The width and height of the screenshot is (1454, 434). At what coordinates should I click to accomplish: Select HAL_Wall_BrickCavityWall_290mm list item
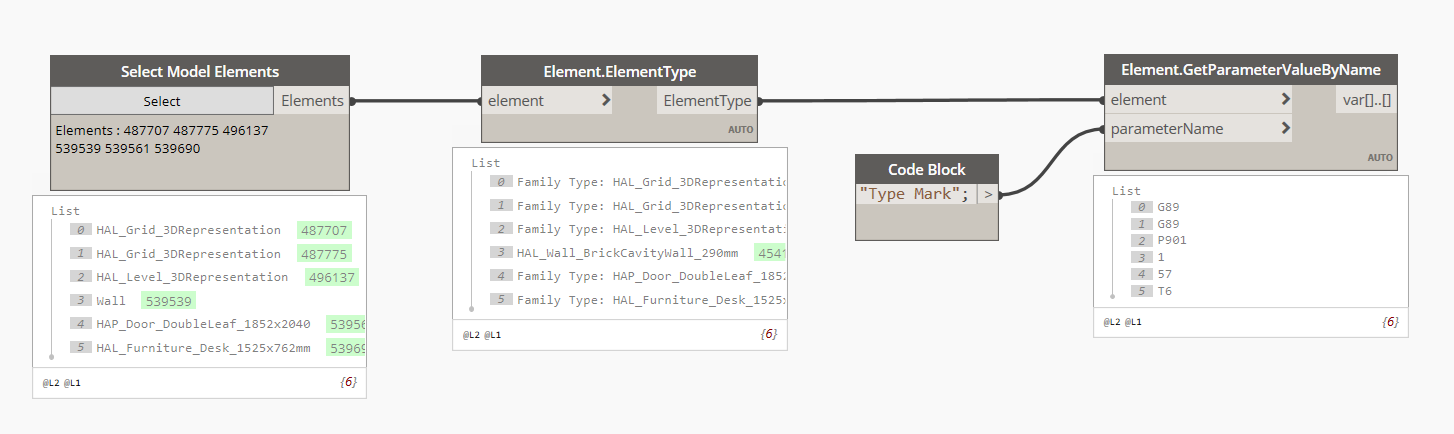pos(631,253)
